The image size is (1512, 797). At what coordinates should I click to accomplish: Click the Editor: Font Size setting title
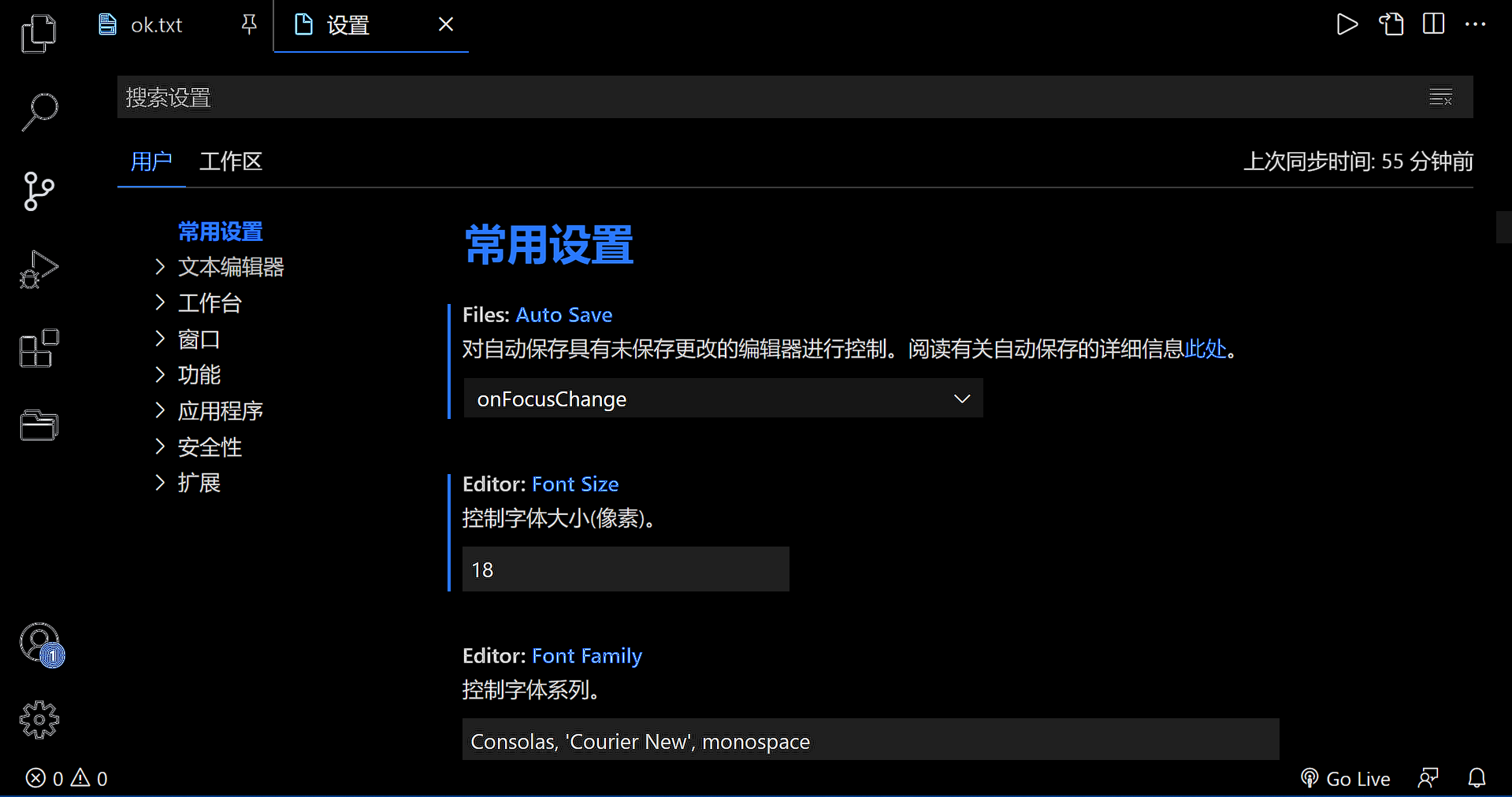(541, 484)
